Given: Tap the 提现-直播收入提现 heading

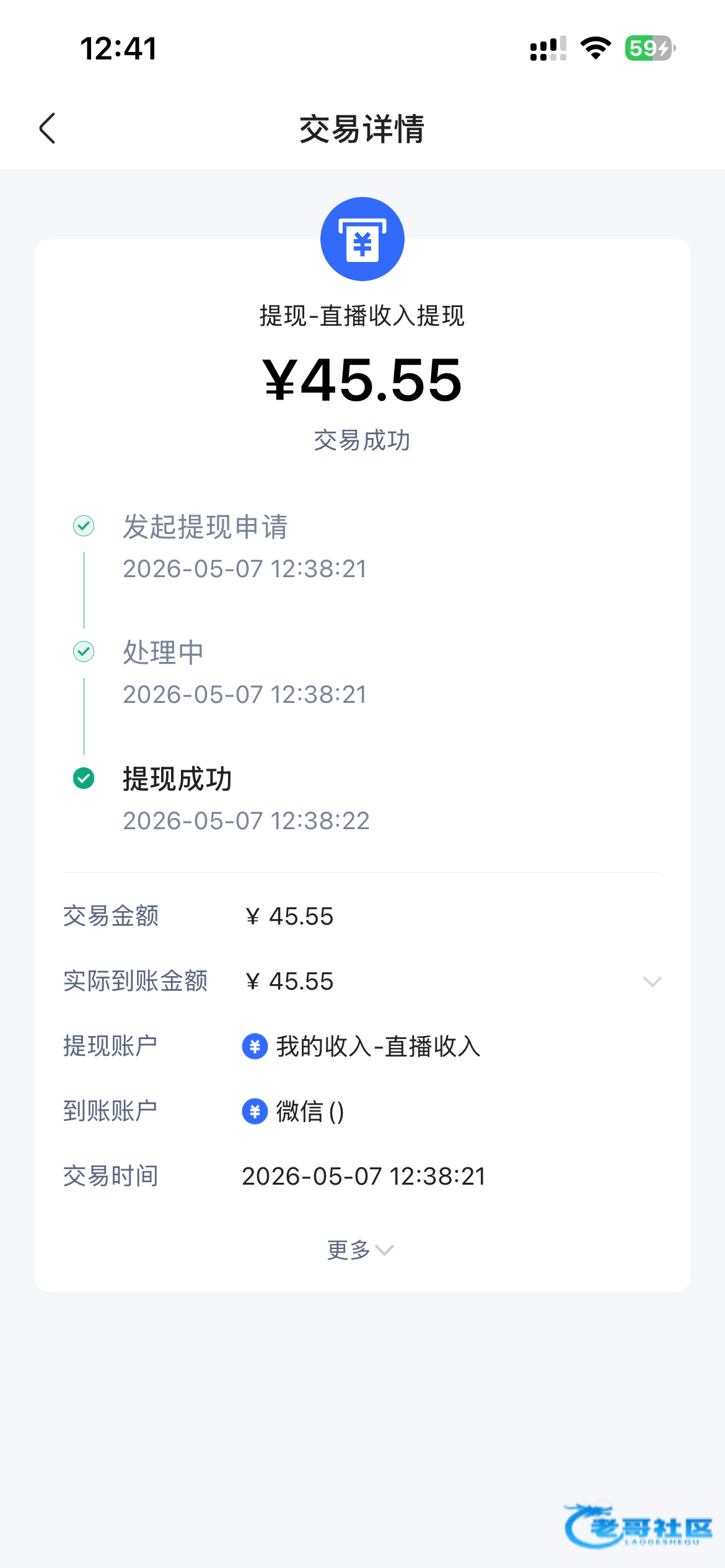Looking at the screenshot, I should click(362, 316).
